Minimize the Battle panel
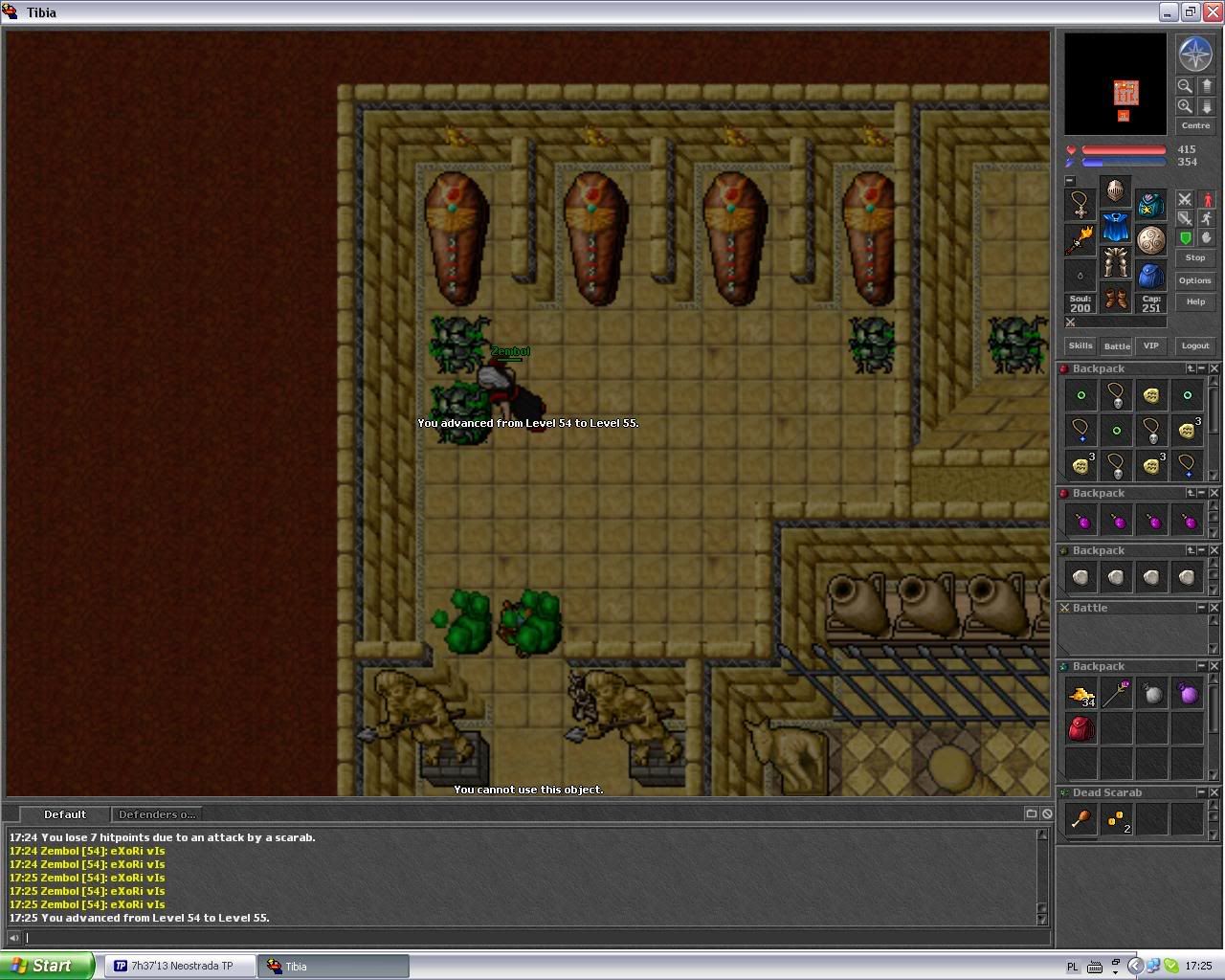1225x980 pixels. click(1202, 608)
